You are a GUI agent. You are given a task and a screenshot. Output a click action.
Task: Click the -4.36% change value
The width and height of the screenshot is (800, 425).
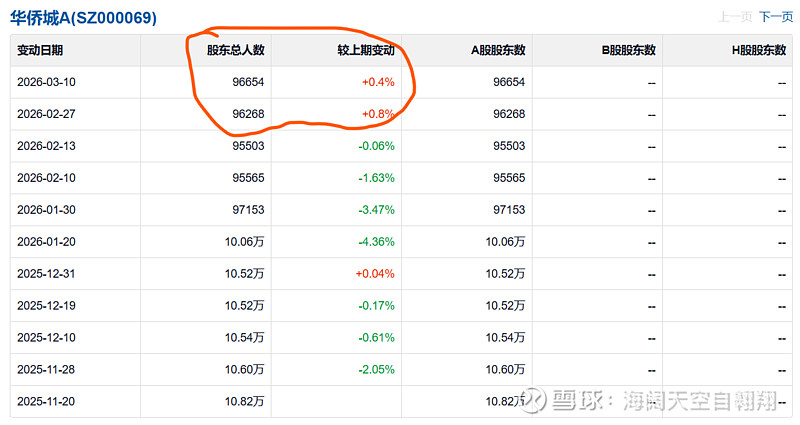[x=376, y=241]
